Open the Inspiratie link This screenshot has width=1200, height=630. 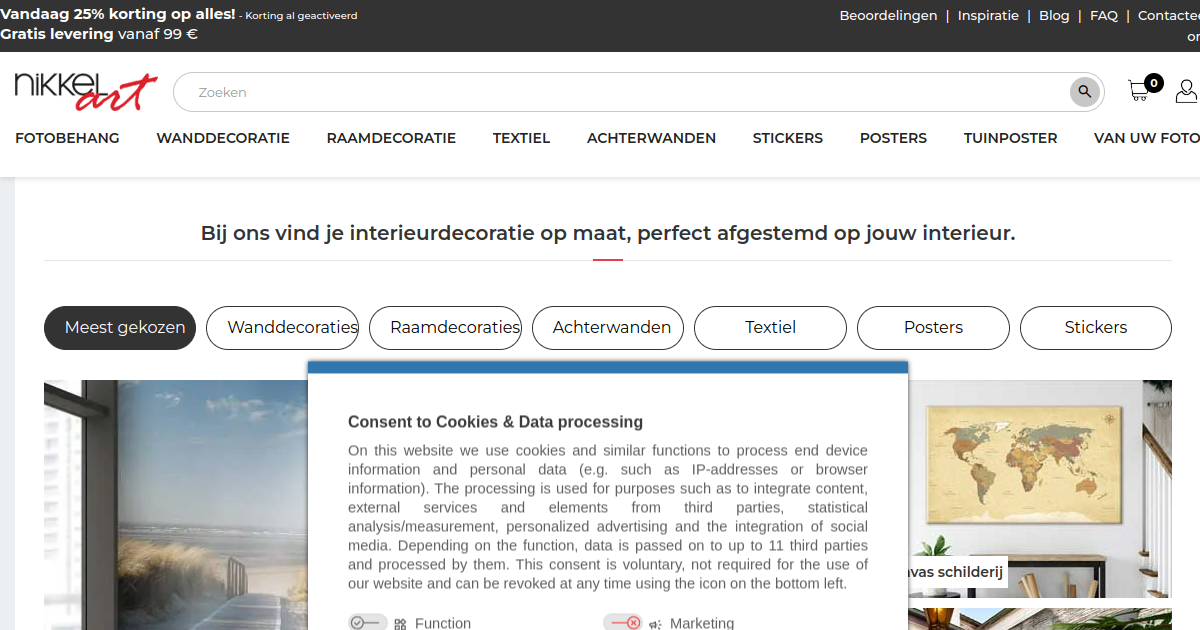click(x=988, y=15)
